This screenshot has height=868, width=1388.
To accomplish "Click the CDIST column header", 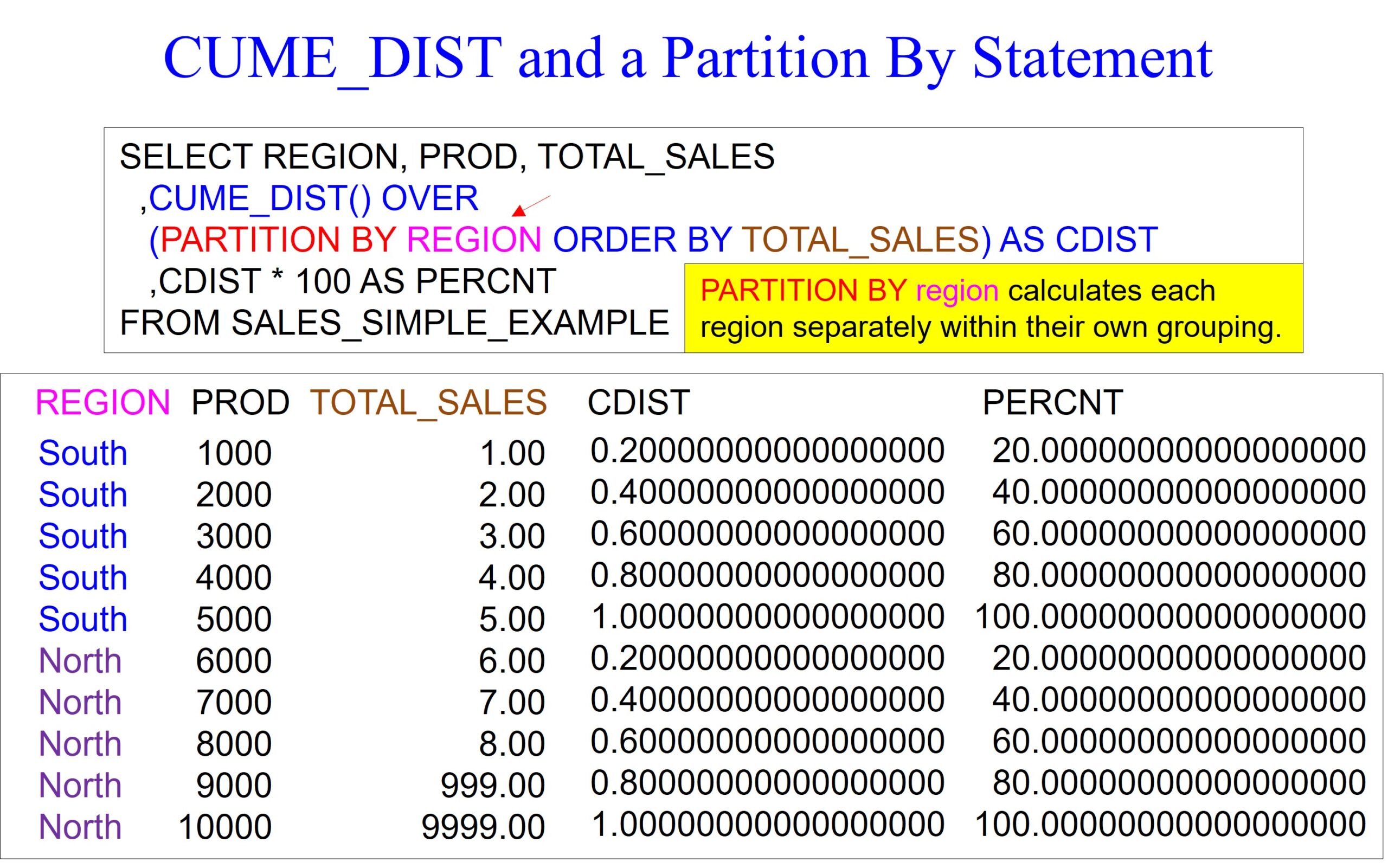I will 638,402.
